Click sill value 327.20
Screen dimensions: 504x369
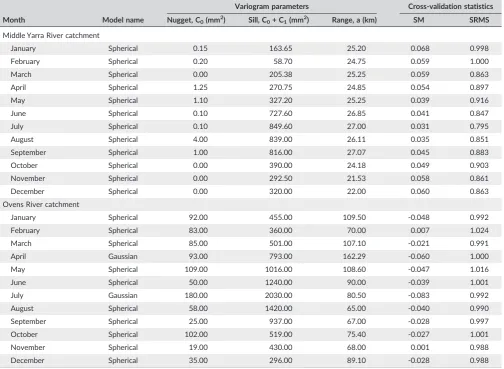(281, 100)
